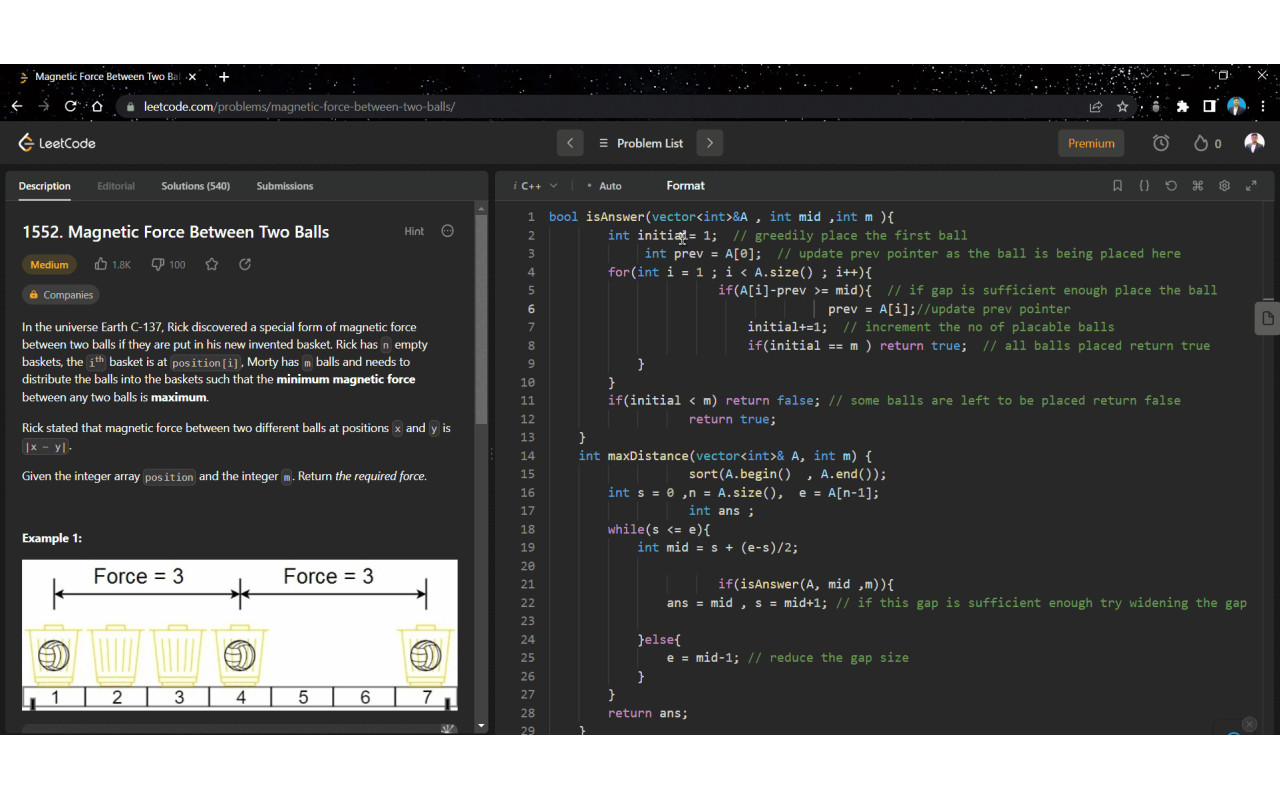Click Format code button
Viewport: 1280px width, 800px height.
click(685, 186)
